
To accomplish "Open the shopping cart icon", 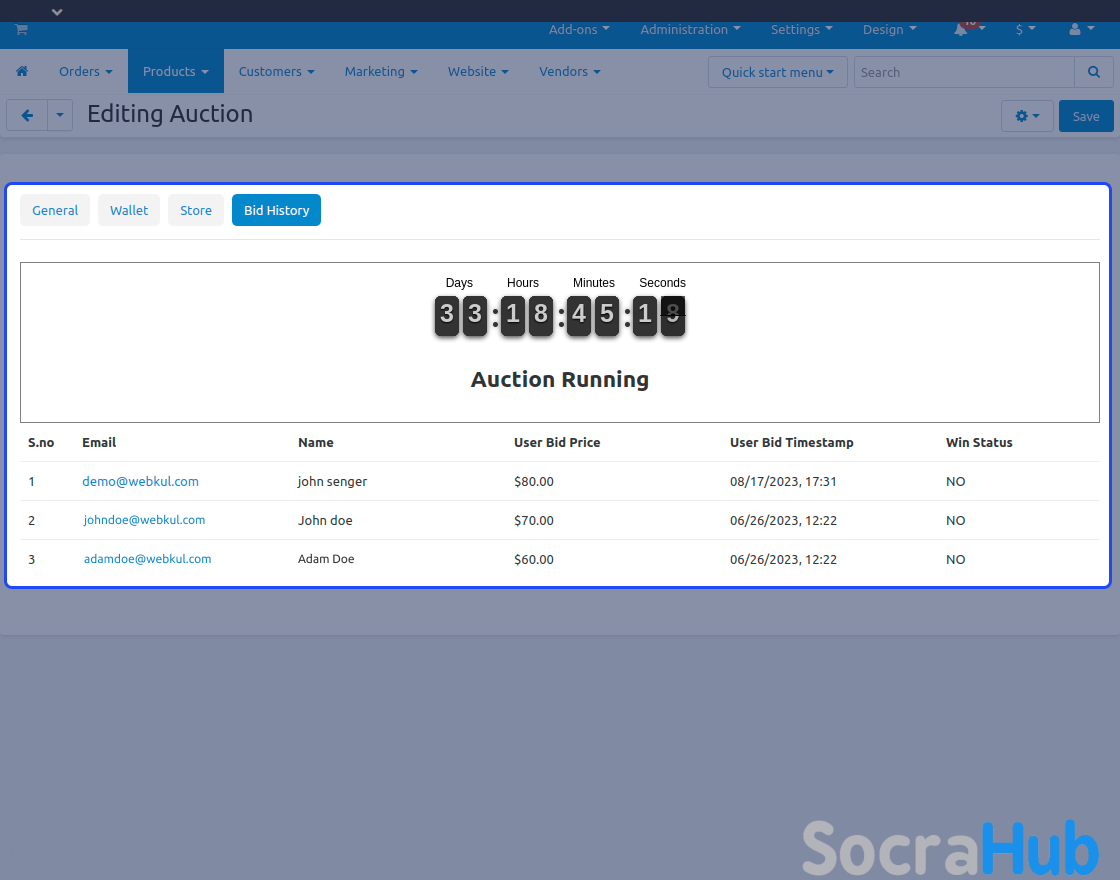I will click(x=21, y=29).
